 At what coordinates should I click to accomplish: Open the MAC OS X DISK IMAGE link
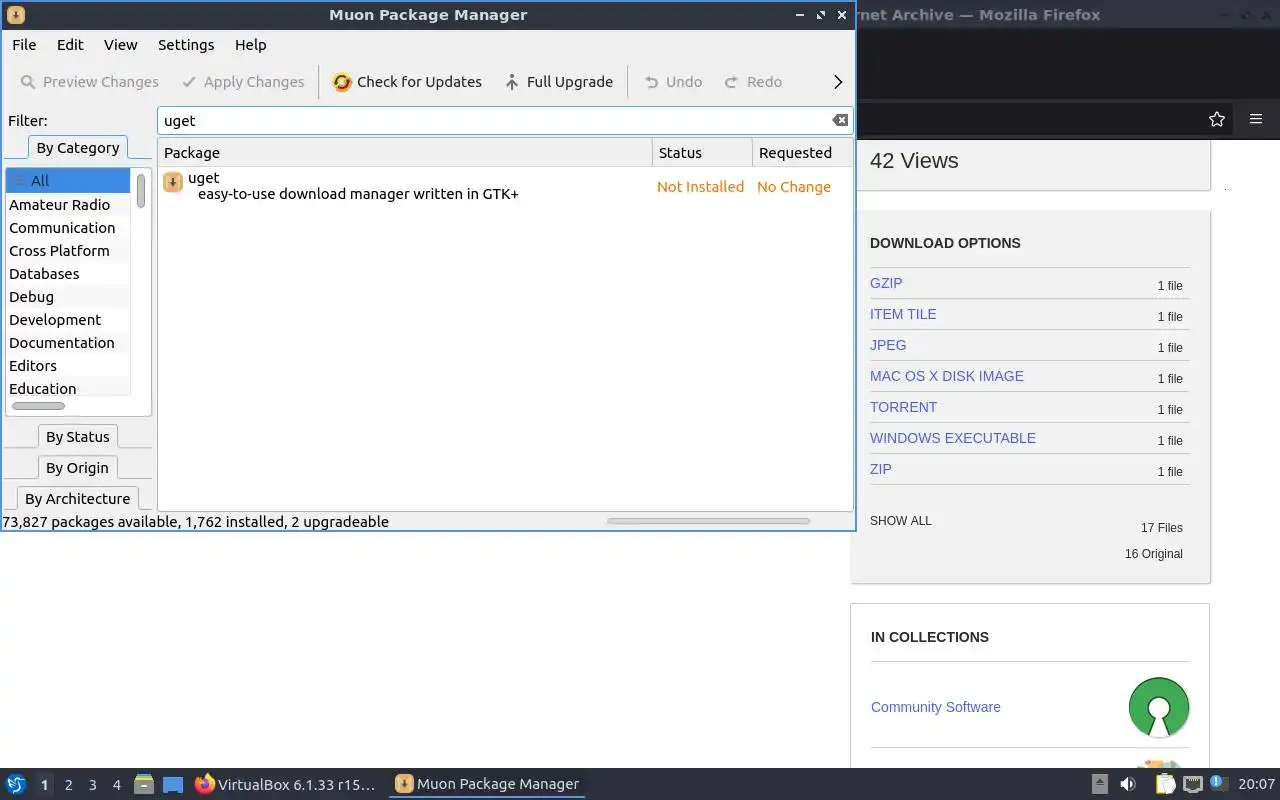click(x=947, y=376)
